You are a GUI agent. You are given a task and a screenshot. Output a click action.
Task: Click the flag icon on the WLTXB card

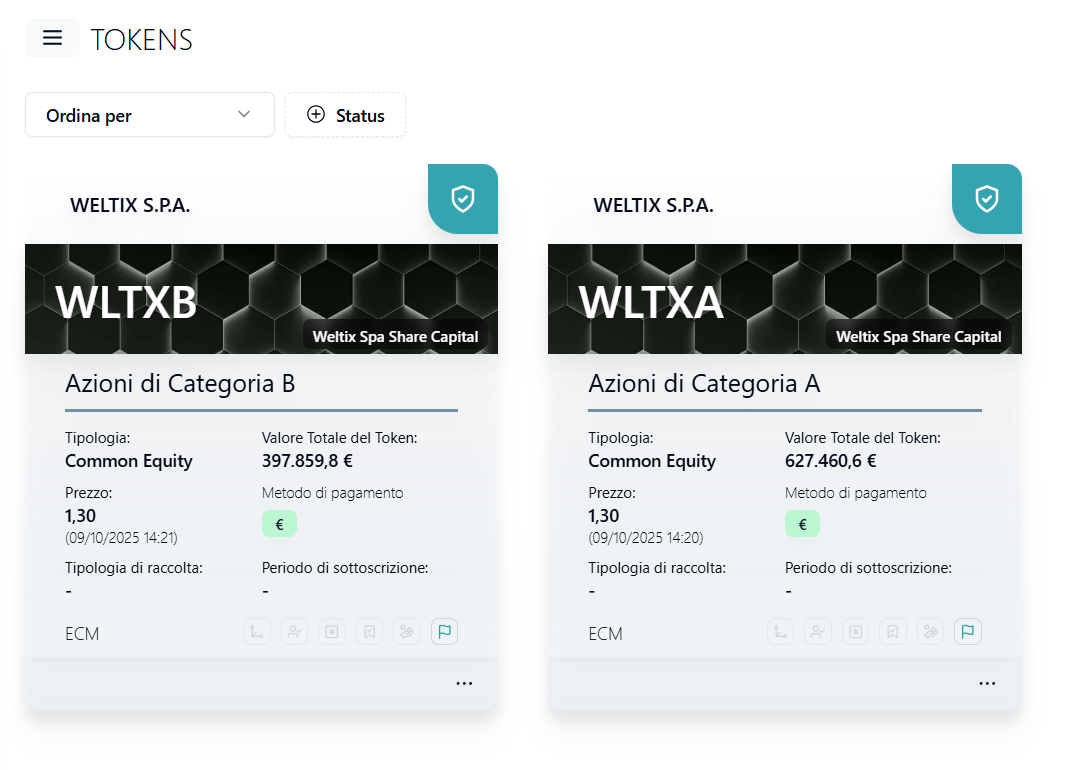[x=445, y=632]
